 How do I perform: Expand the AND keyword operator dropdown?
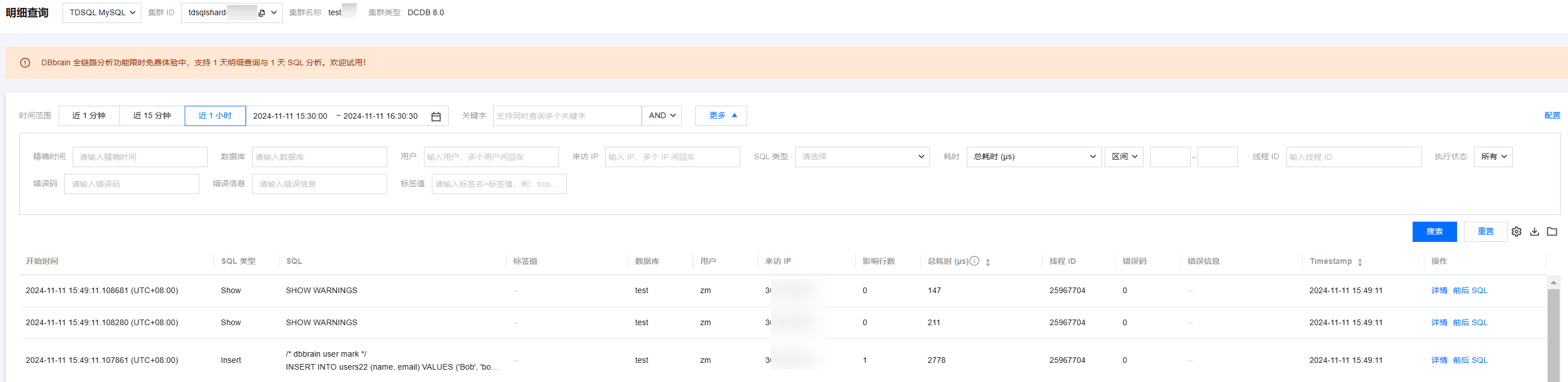[x=661, y=115]
